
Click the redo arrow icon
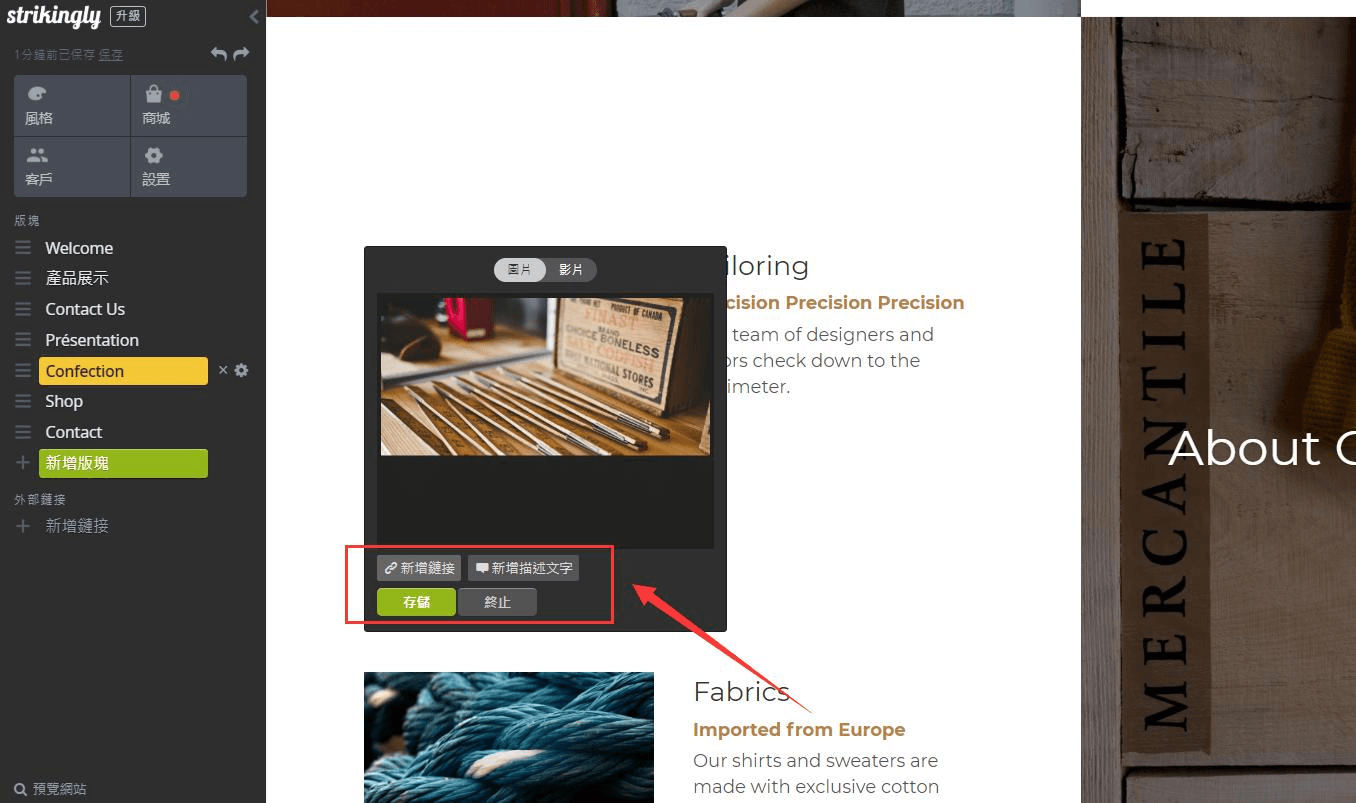point(241,54)
